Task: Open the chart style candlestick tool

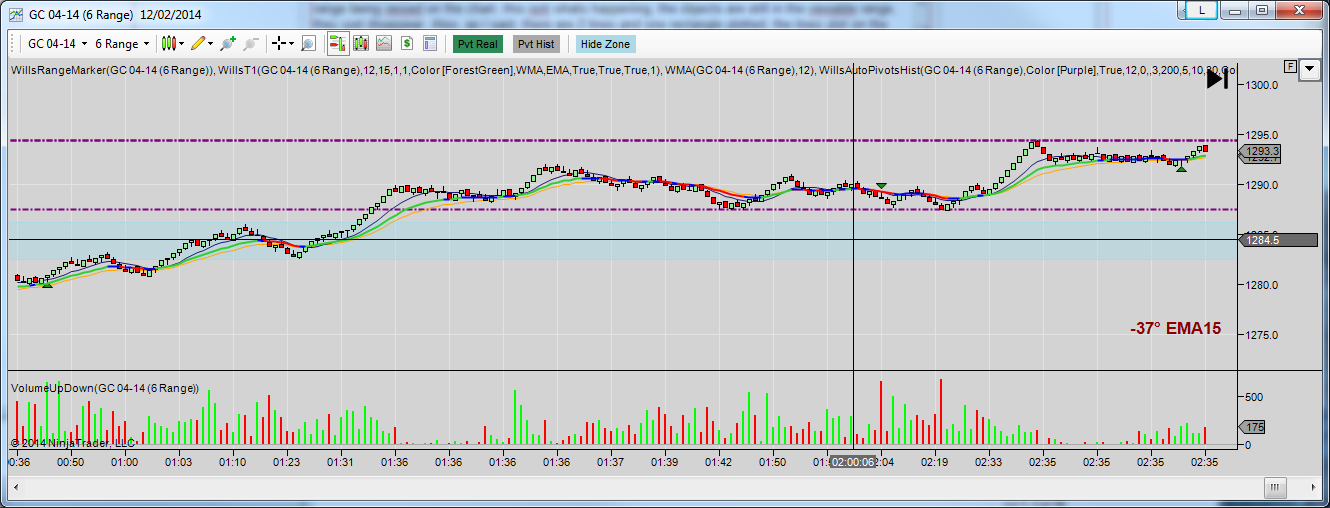Action: click(169, 44)
